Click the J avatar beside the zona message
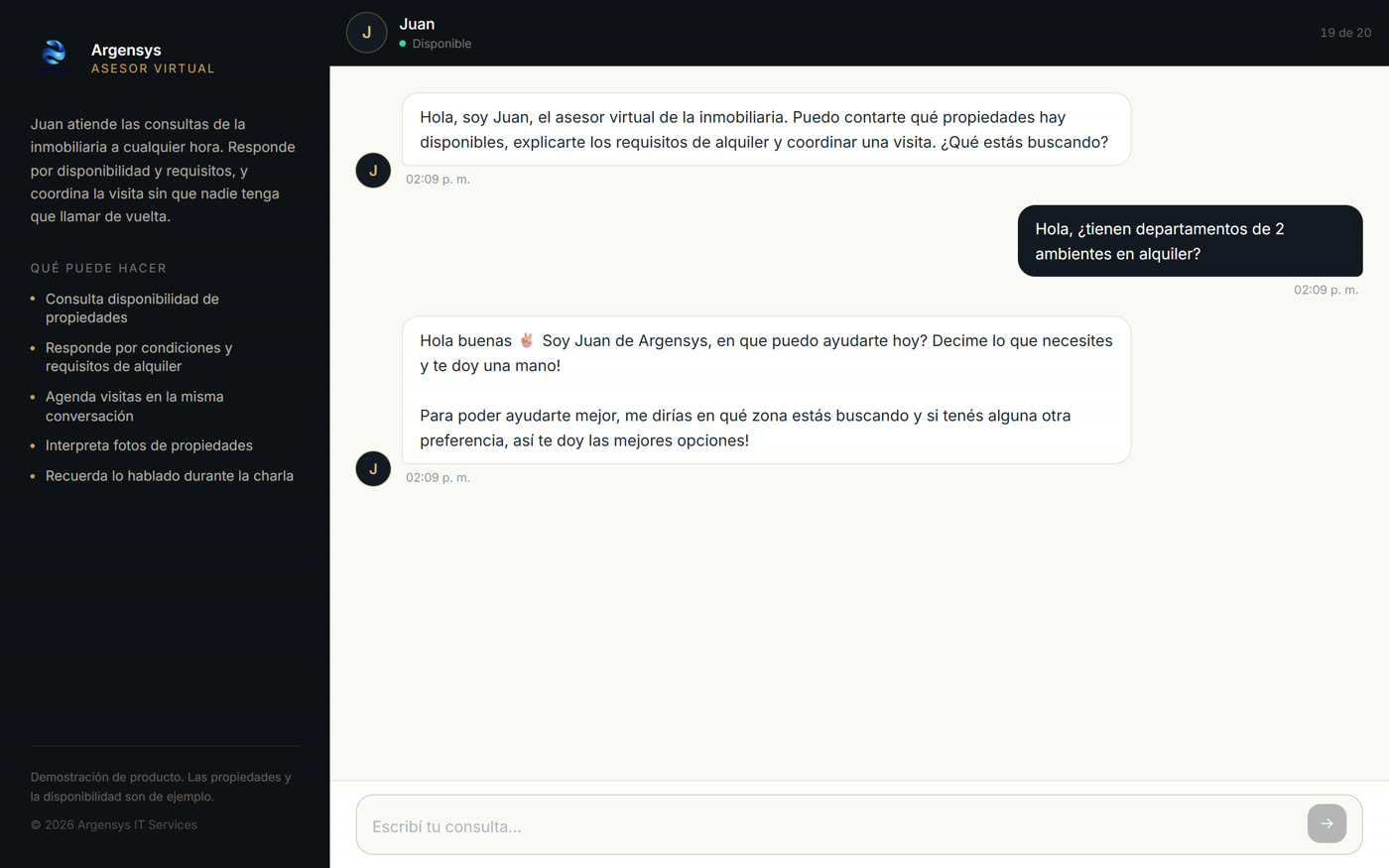 click(373, 468)
